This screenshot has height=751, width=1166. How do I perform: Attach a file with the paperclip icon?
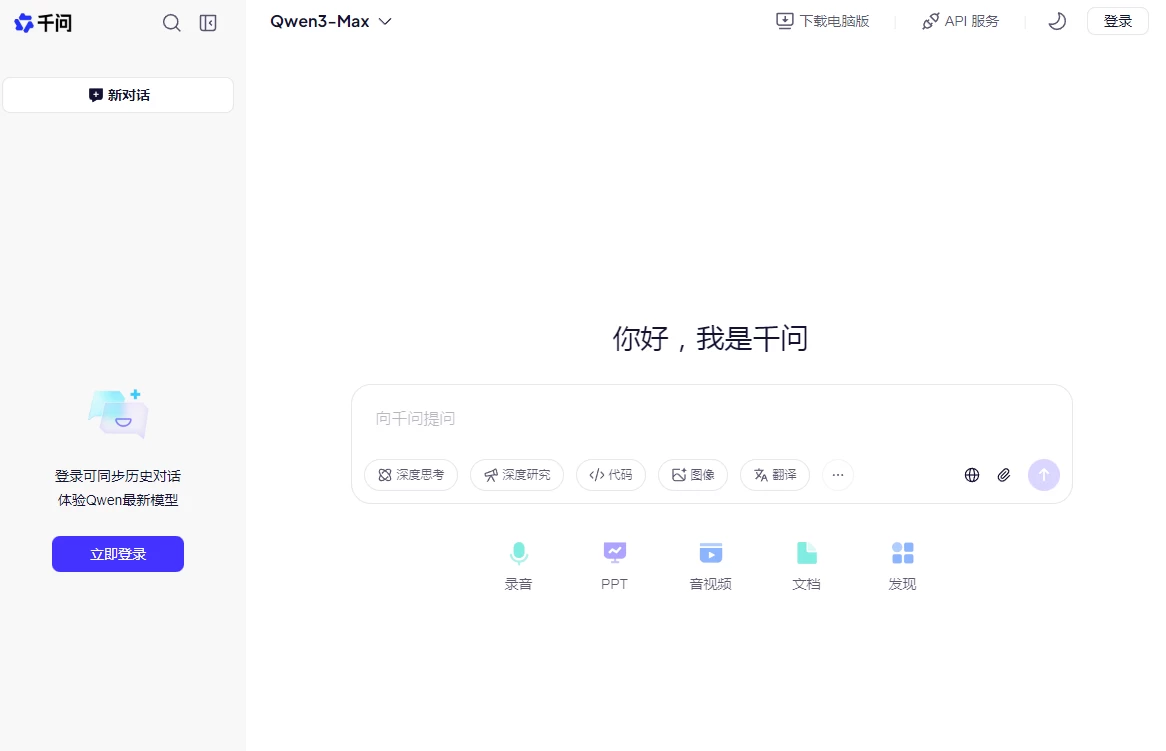(1004, 475)
